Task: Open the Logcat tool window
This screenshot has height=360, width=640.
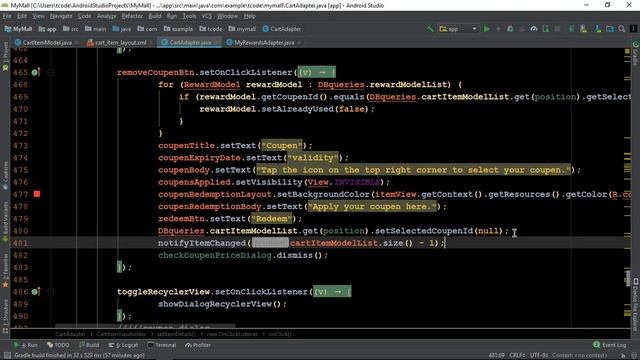Action: coord(123,345)
